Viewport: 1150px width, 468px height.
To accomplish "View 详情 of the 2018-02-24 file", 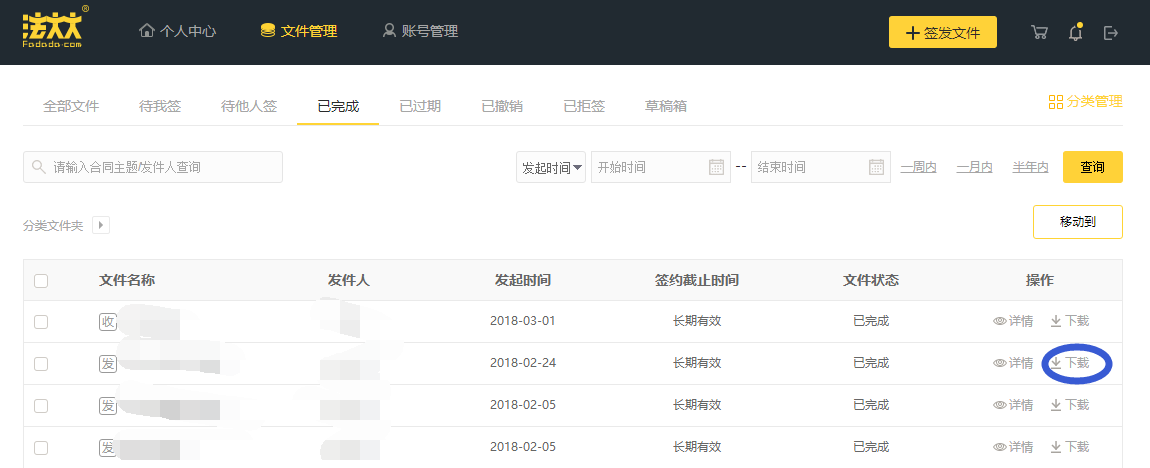I will (1012, 363).
